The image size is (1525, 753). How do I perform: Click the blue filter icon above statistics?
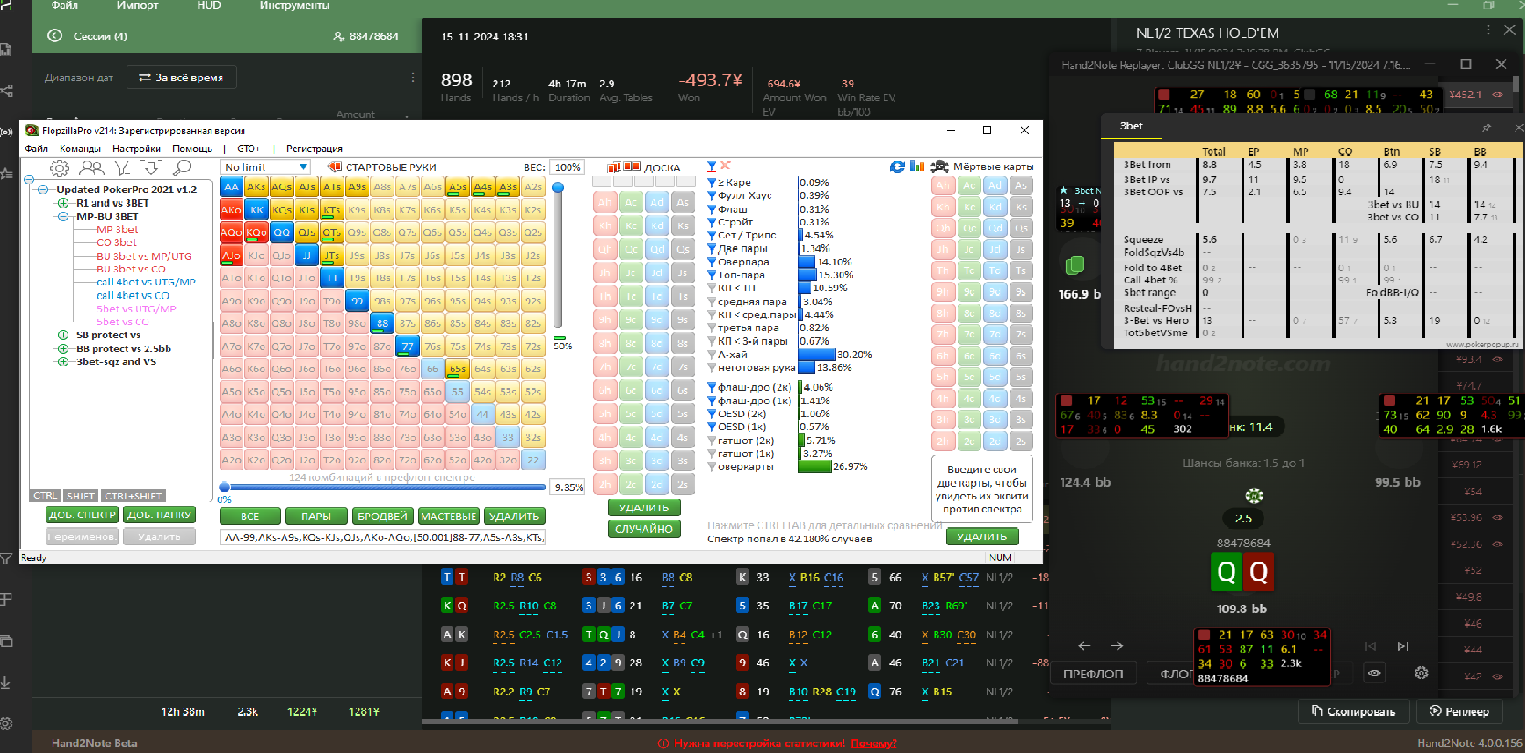pyautogui.click(x=711, y=166)
